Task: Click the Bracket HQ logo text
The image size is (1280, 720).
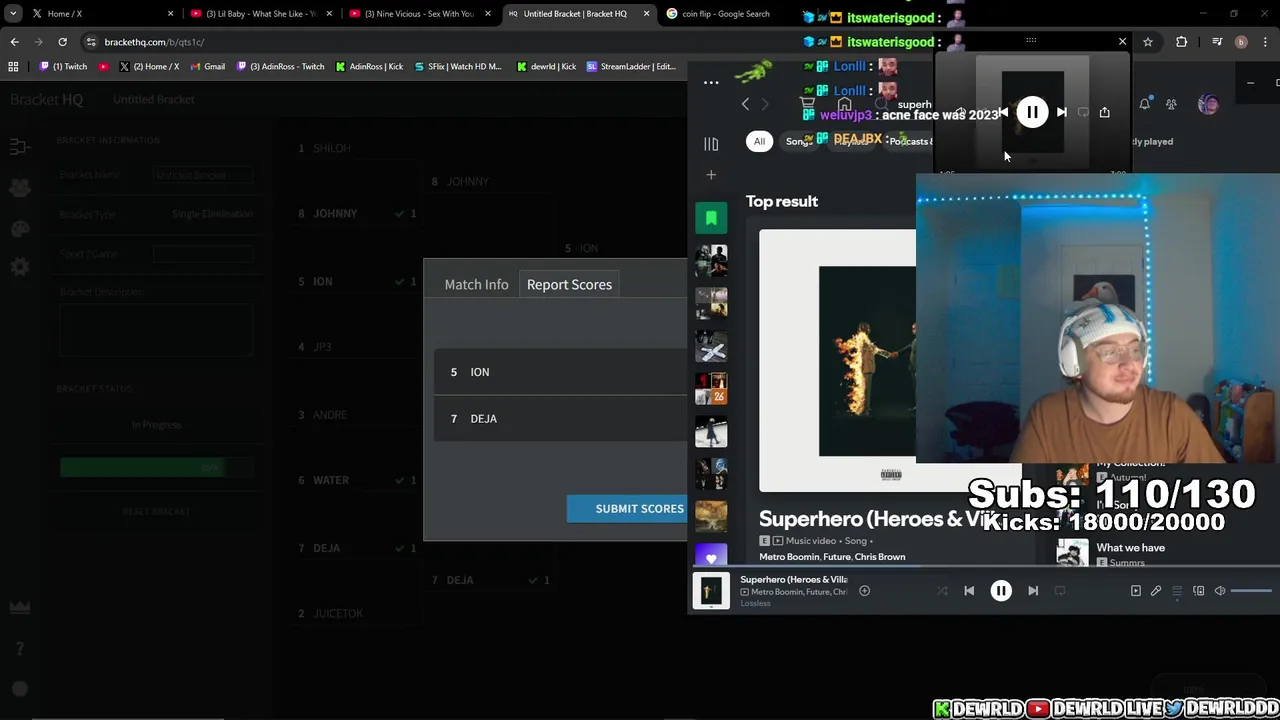Action: [46, 99]
